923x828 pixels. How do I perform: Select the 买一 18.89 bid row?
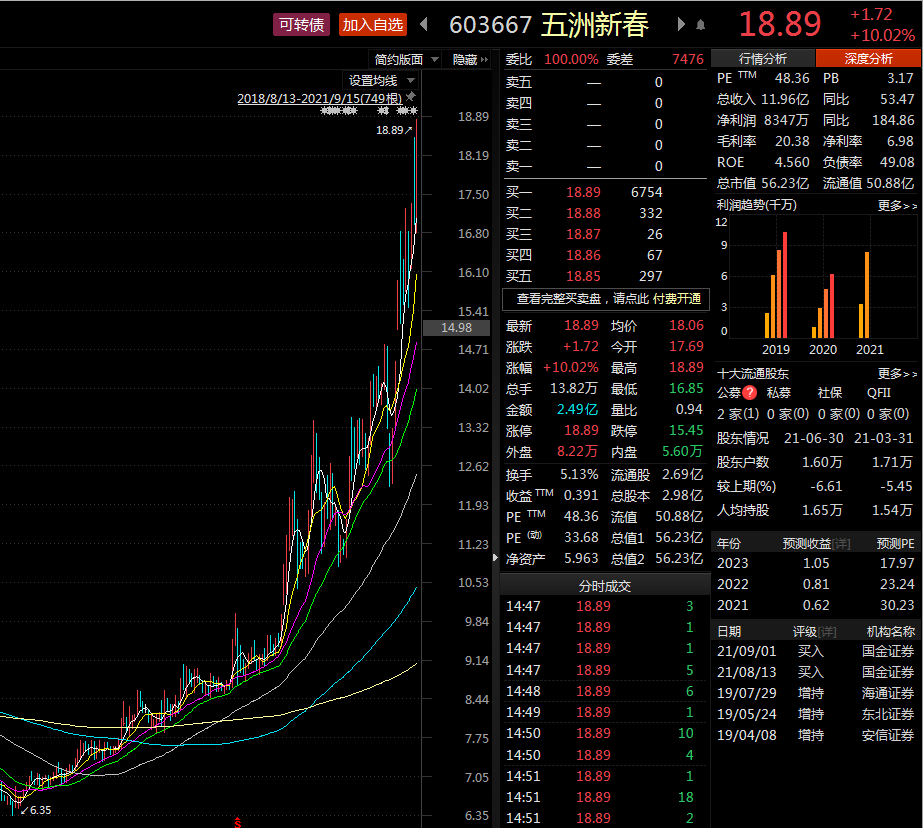point(605,192)
